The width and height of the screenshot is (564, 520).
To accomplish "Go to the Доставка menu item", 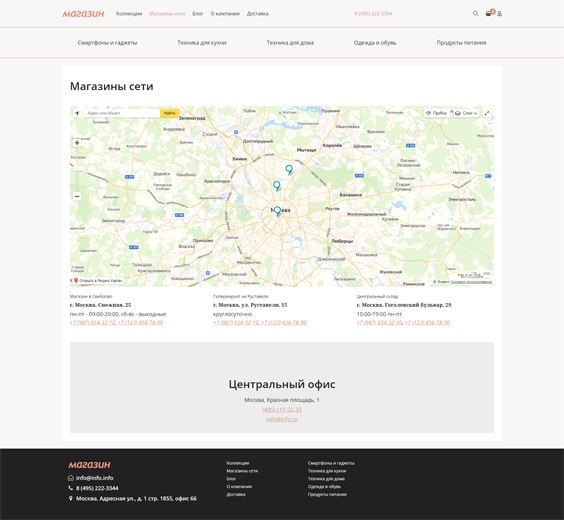I will (x=258, y=14).
